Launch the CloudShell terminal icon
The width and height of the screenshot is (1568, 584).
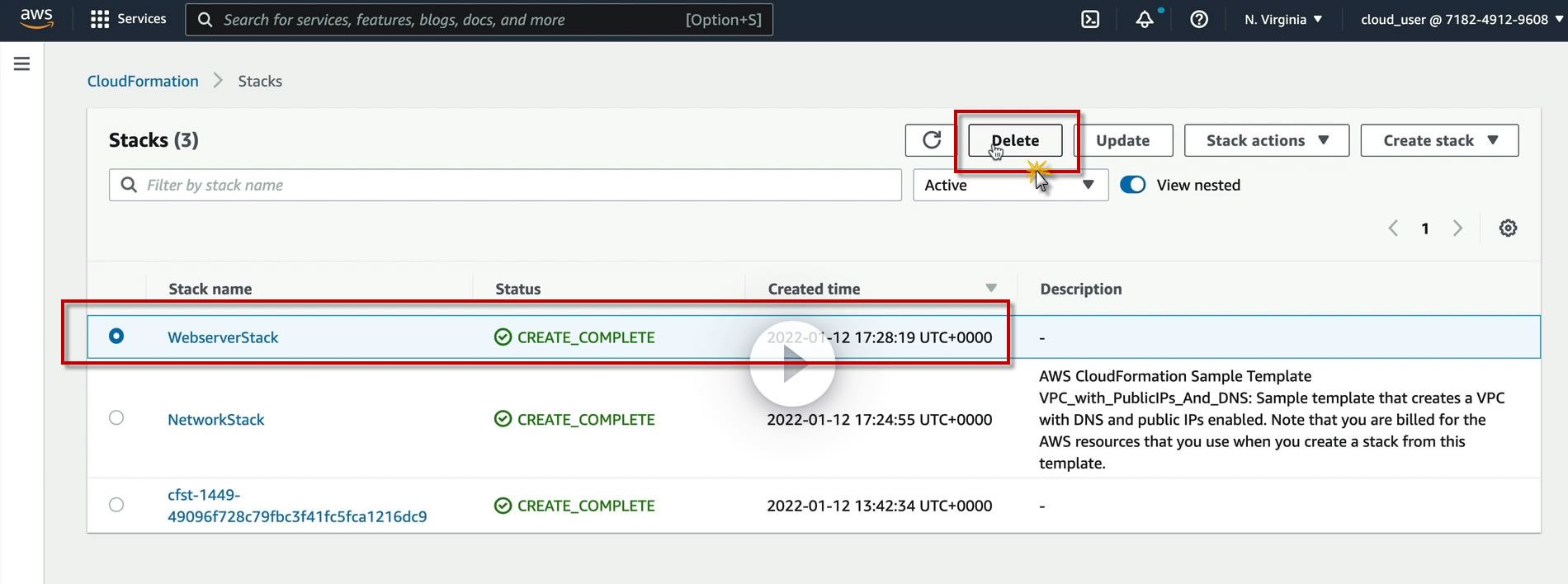pyautogui.click(x=1090, y=19)
